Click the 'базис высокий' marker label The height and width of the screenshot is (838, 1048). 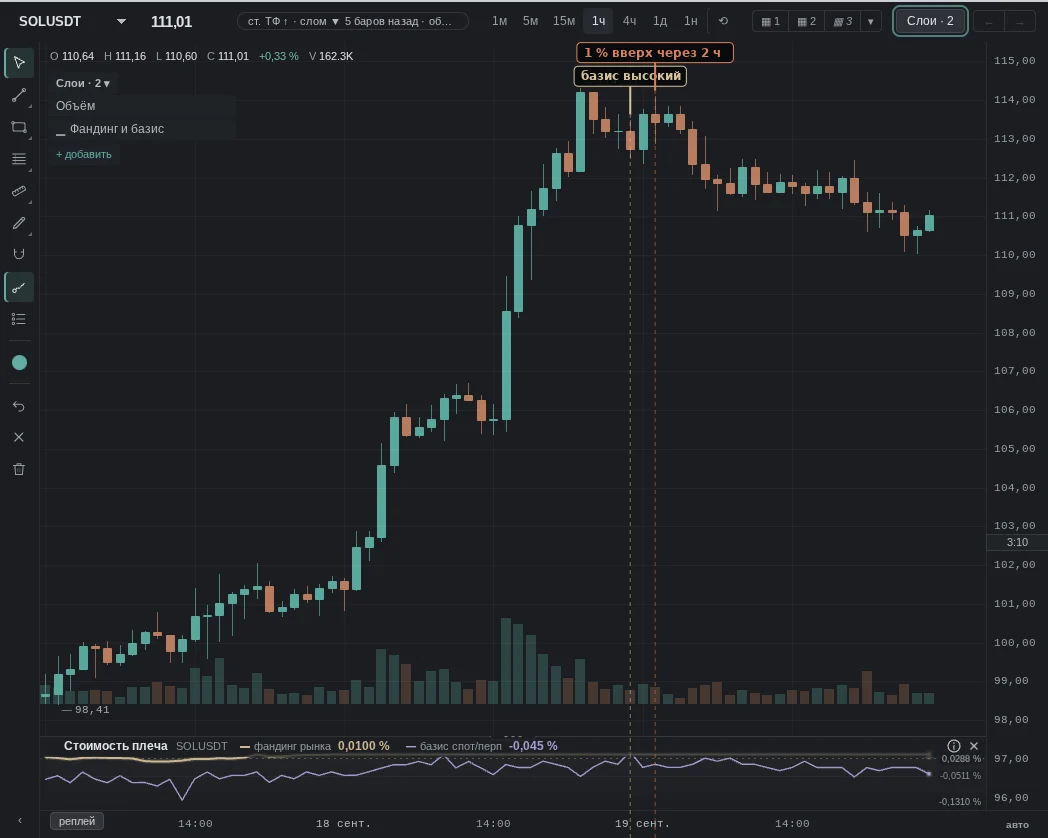click(x=630, y=76)
